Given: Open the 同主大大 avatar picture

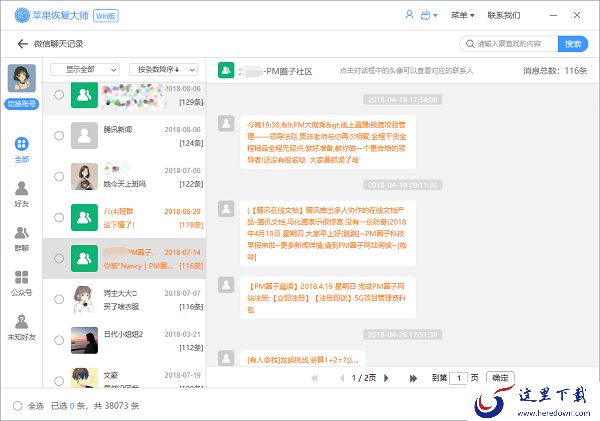Looking at the screenshot, I should click(85, 299).
